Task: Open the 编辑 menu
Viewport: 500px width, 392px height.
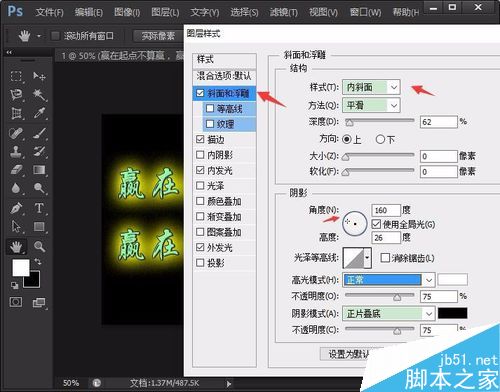Action: coord(89,12)
